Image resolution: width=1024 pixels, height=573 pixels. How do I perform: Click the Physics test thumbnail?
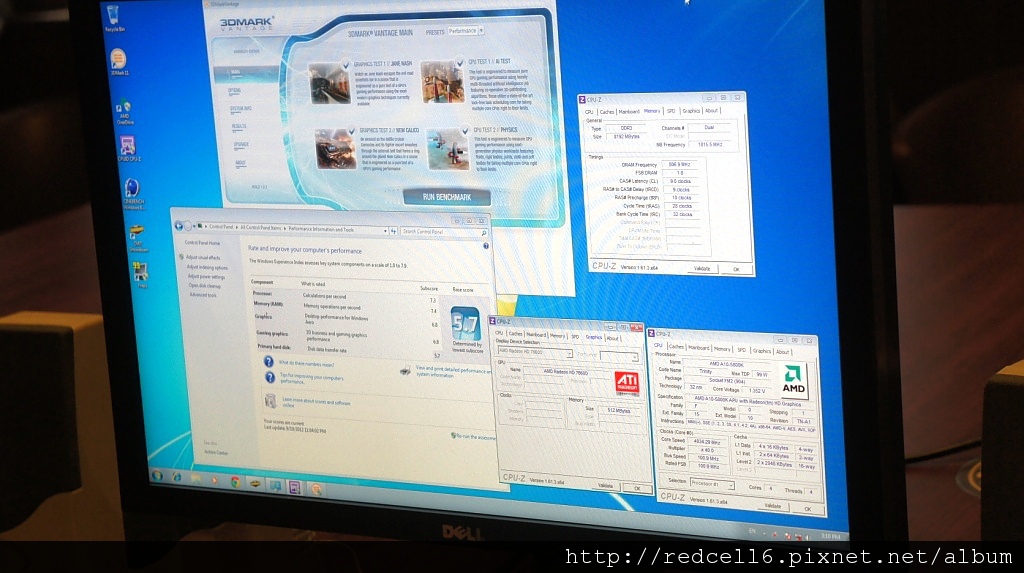coord(448,149)
